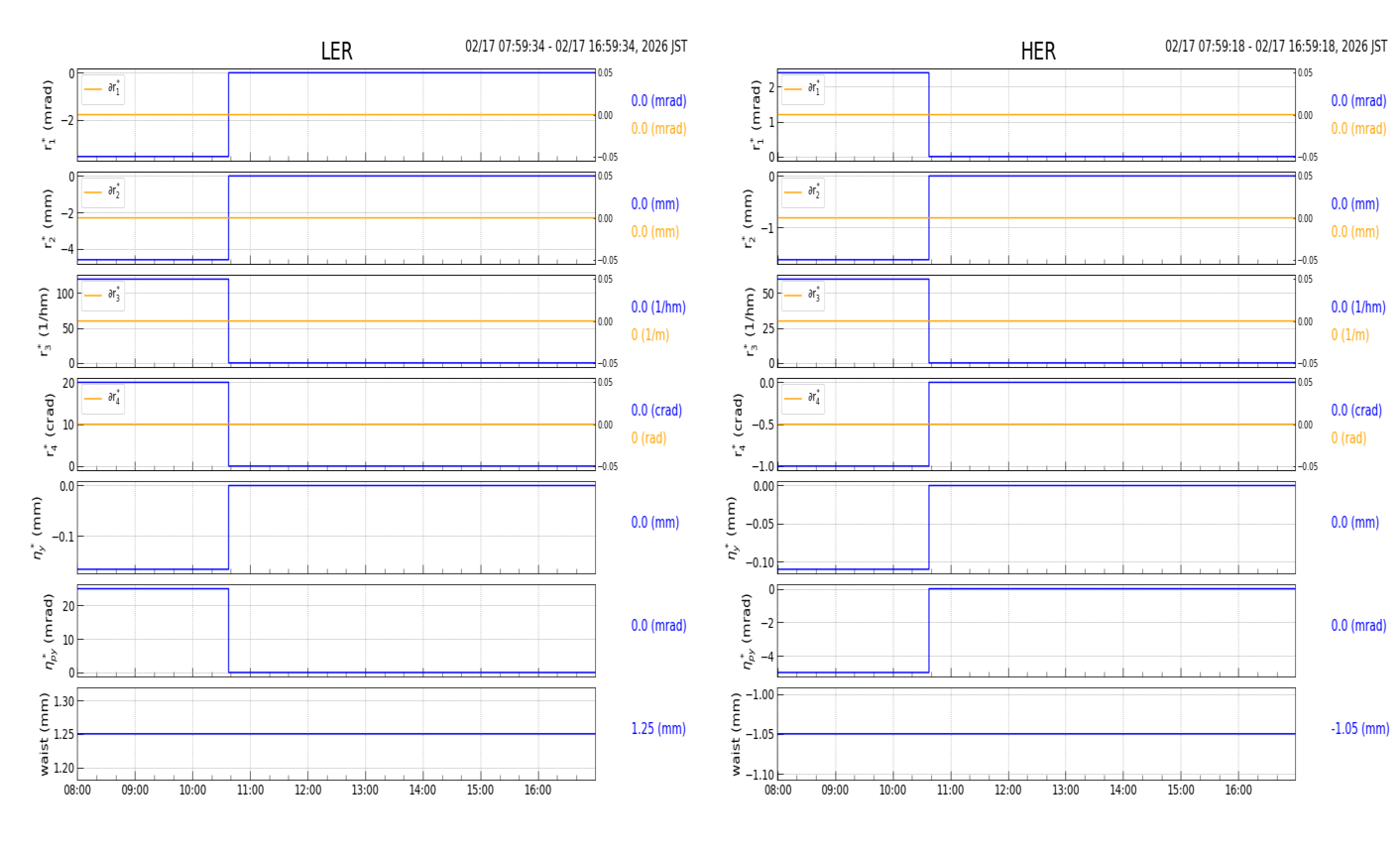Click the ∂r2* legend in HER r2 plot
The height and width of the screenshot is (857, 1400).
pyautogui.click(x=802, y=192)
